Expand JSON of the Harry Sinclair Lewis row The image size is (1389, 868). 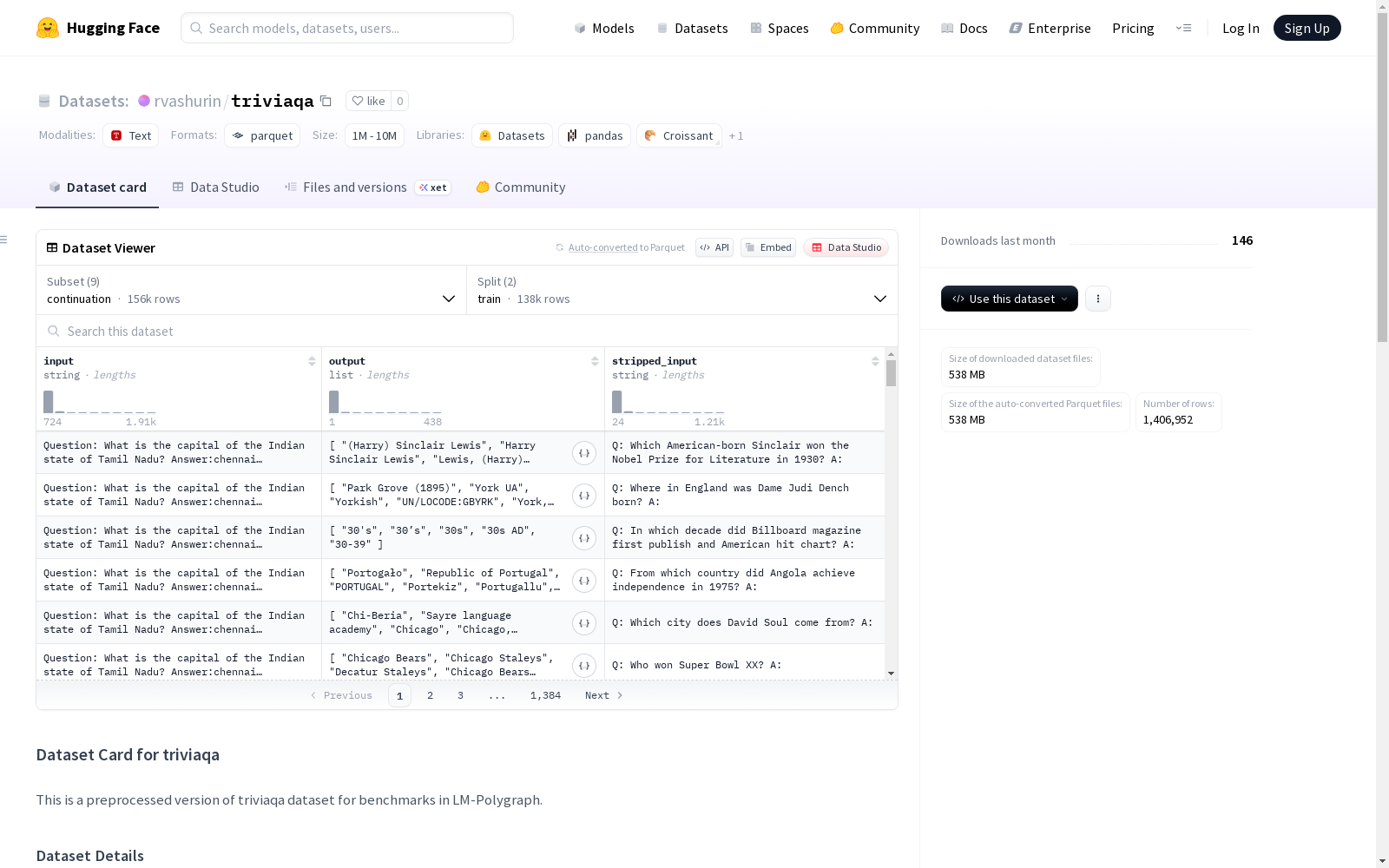[584, 453]
